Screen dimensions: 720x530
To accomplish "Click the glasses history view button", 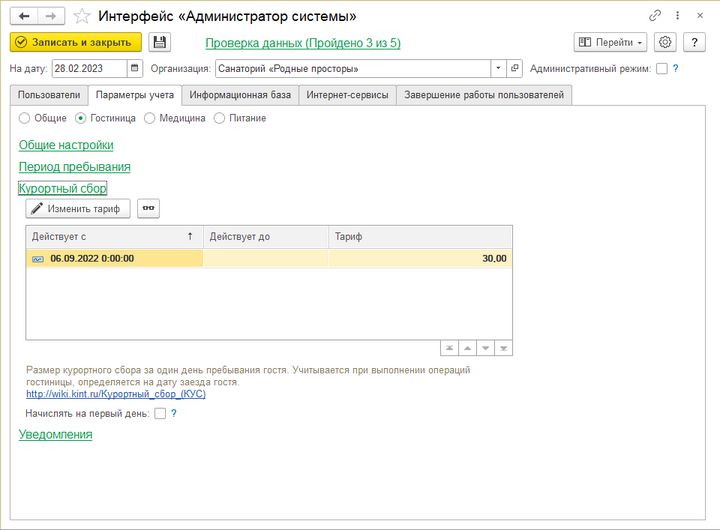I will (x=148, y=209).
